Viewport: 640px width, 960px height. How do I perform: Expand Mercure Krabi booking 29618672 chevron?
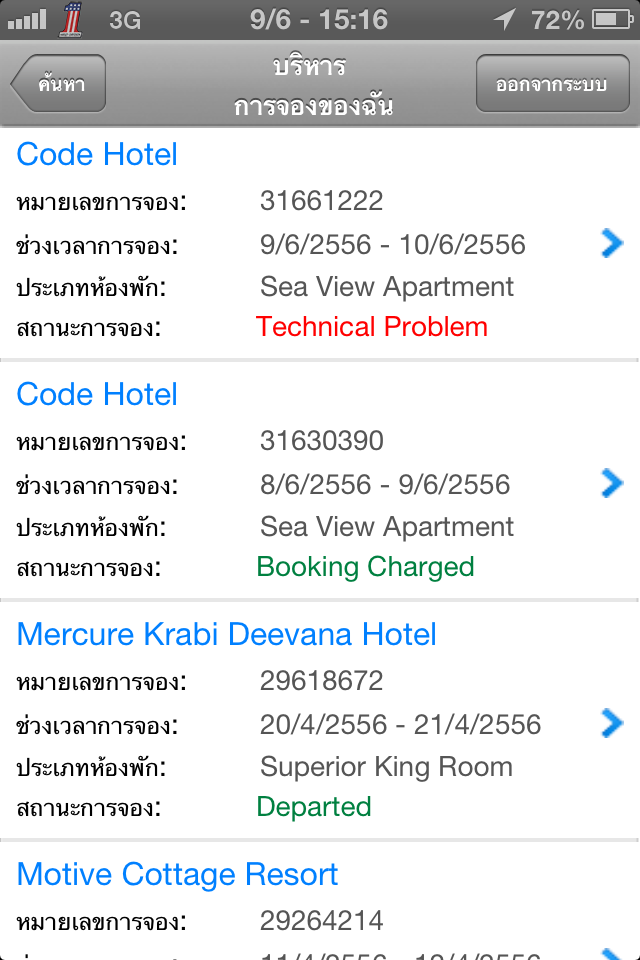pyautogui.click(x=611, y=723)
